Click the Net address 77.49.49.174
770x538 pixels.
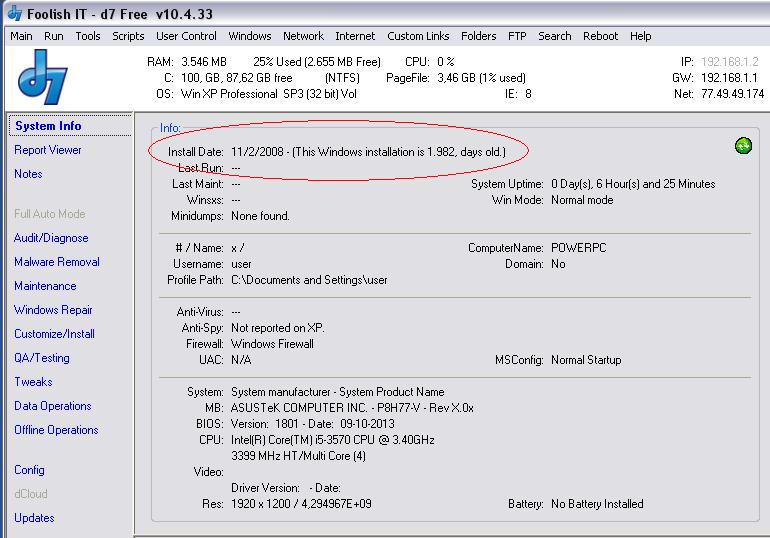(x=732, y=94)
